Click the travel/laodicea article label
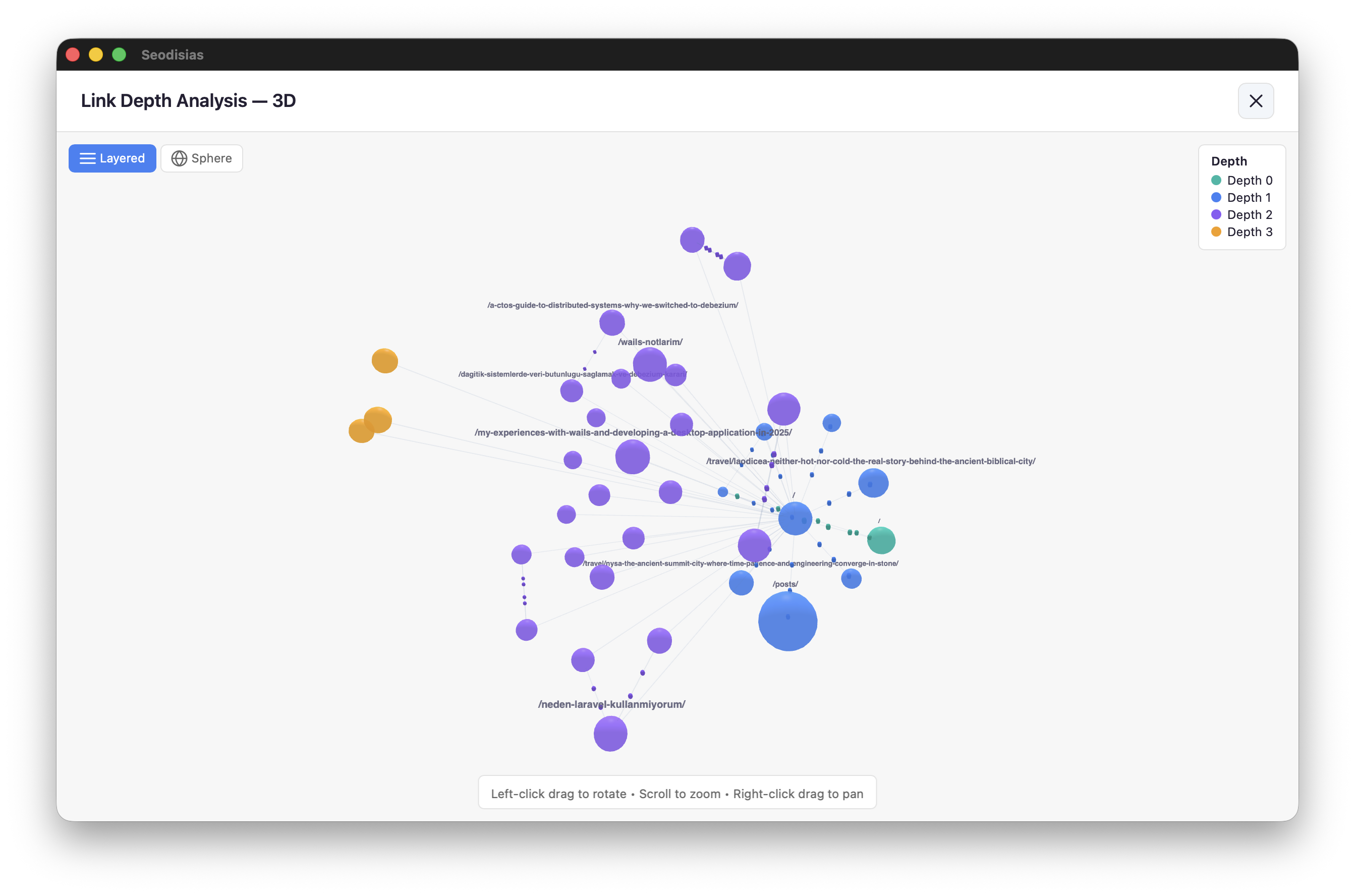The height and width of the screenshot is (896, 1355). (x=870, y=461)
